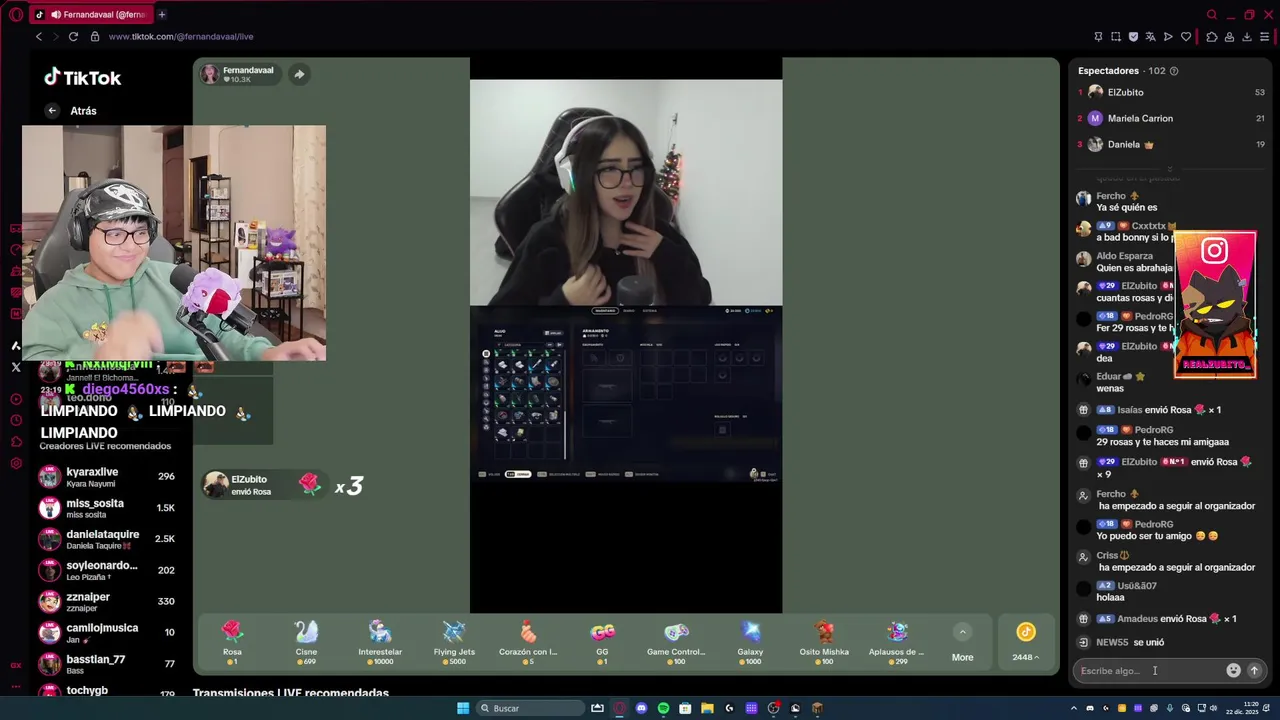The width and height of the screenshot is (1280, 720).
Task: Open Opera easy setup menu
Action: tap(1264, 37)
